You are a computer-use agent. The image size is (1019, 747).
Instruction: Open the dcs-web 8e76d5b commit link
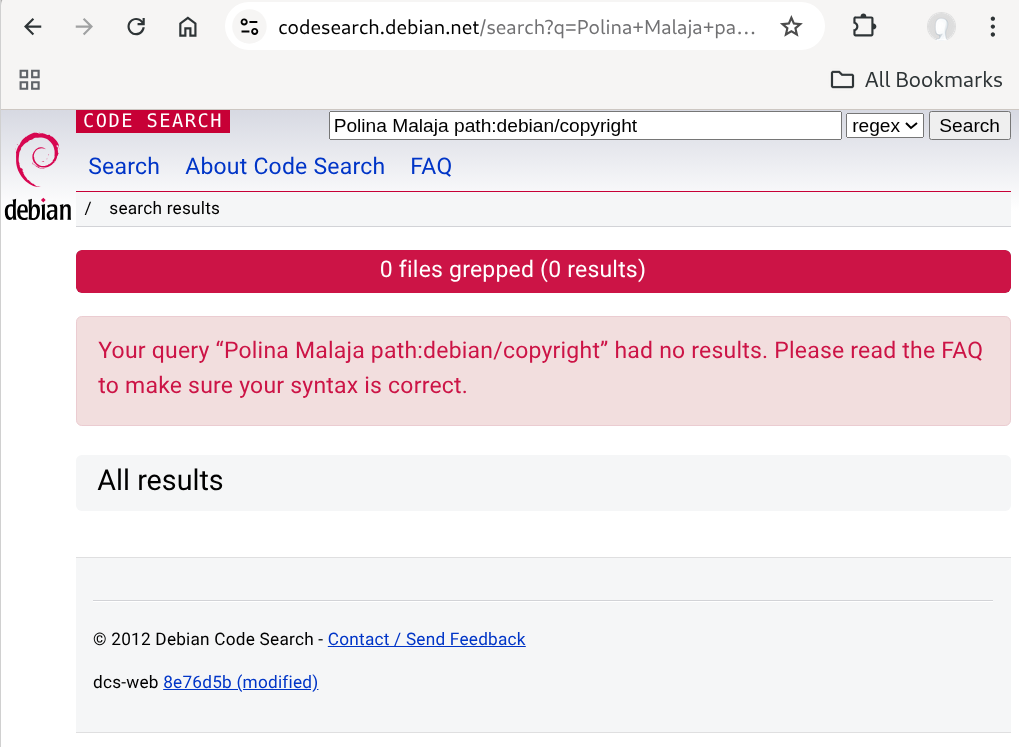(240, 682)
